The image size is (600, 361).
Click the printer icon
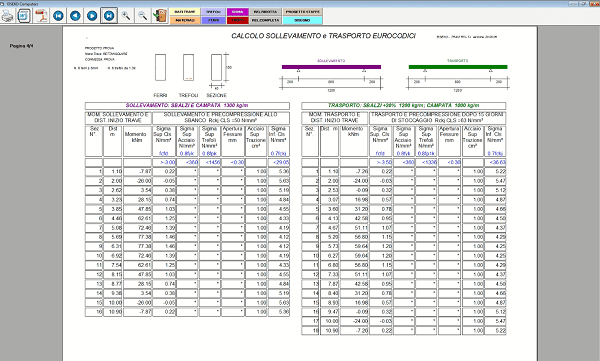7,16
